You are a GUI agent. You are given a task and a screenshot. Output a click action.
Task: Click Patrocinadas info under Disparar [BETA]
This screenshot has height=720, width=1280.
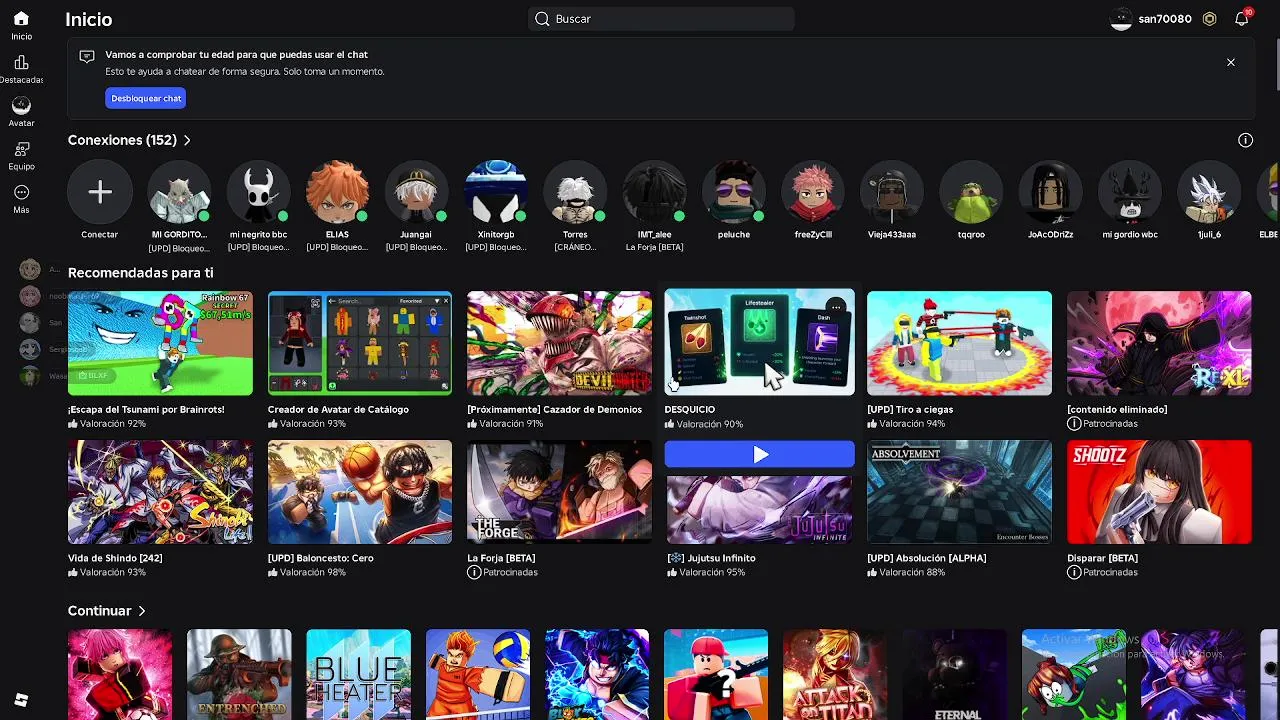(x=1102, y=572)
